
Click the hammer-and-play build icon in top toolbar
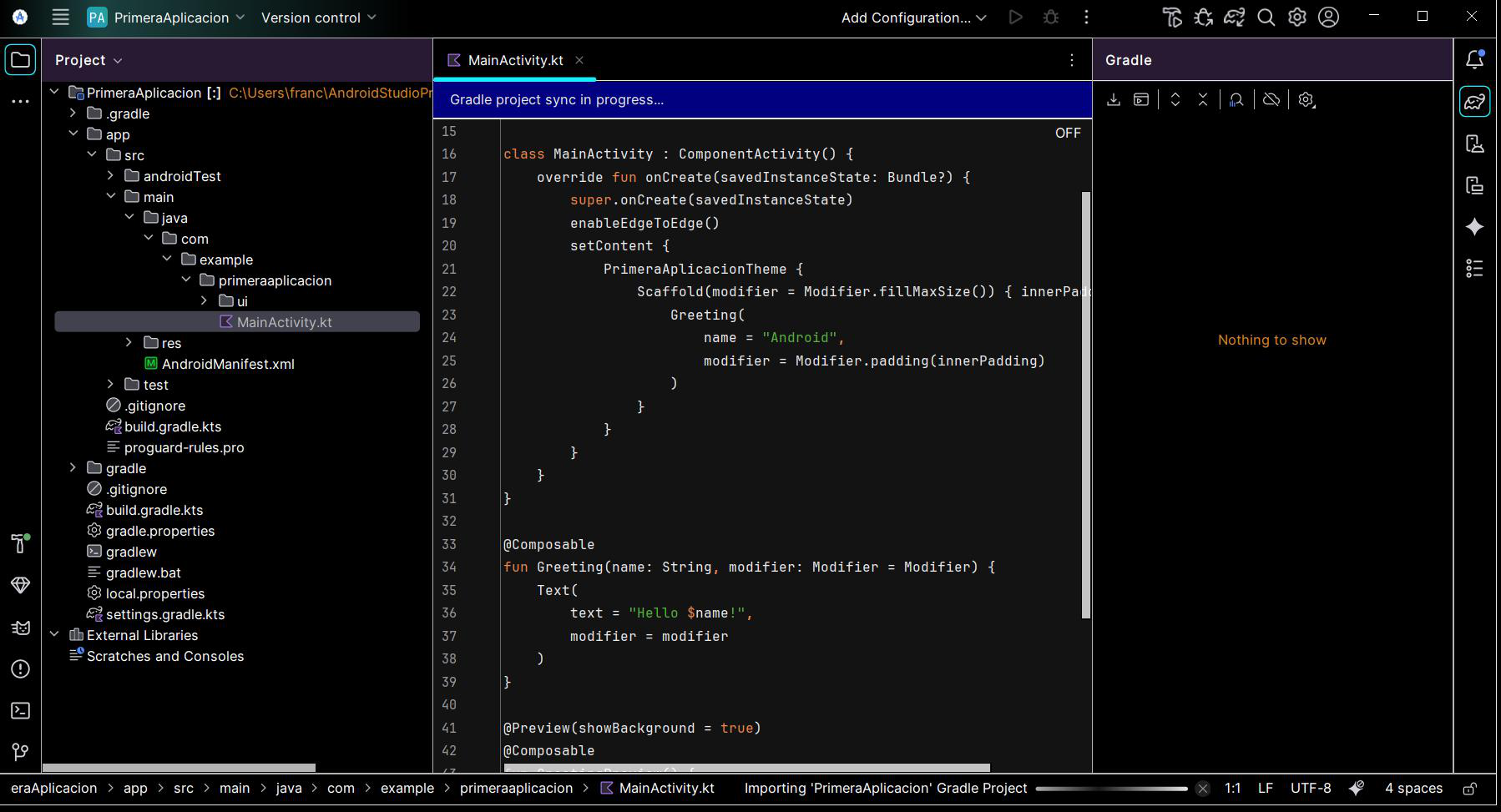[1172, 18]
